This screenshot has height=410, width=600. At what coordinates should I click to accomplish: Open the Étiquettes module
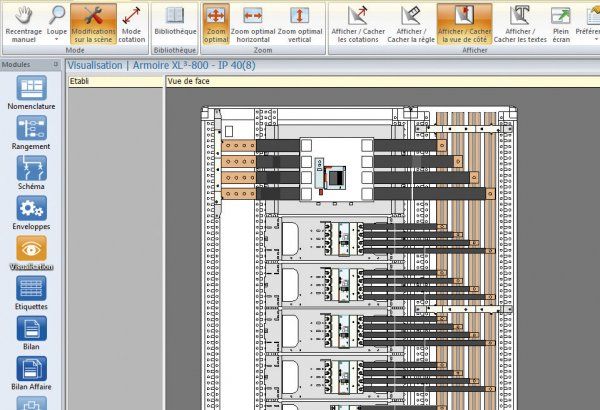point(32,295)
